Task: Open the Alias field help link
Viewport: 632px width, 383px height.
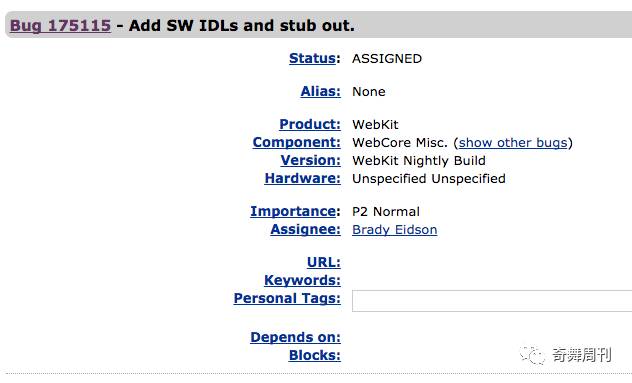Action: [x=320, y=92]
